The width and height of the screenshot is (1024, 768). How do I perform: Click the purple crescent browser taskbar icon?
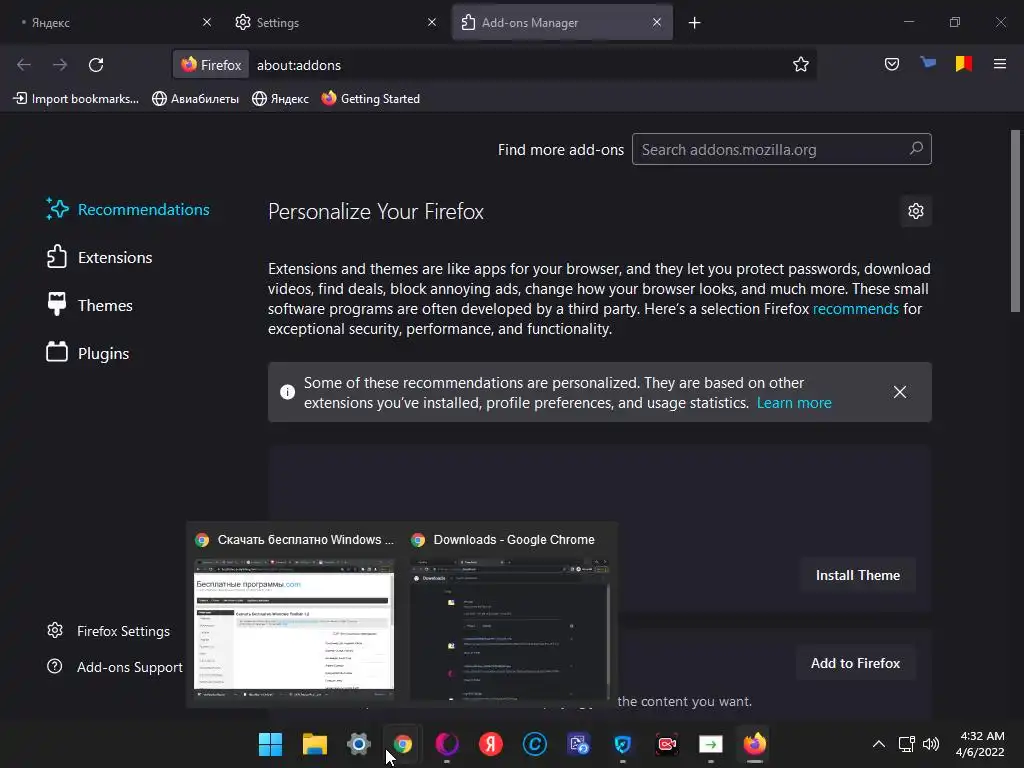click(x=447, y=744)
